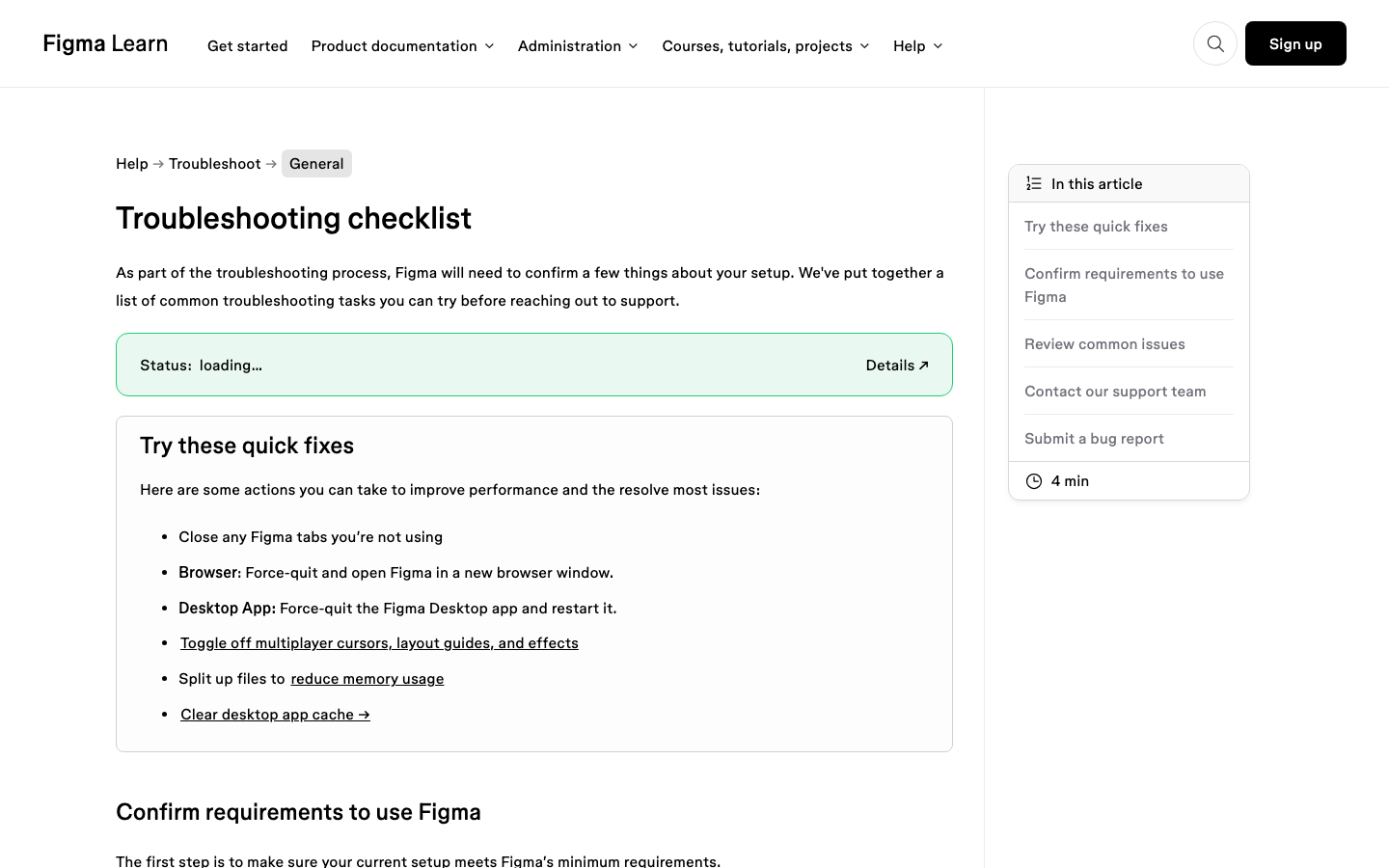The image size is (1389, 868).
Task: Expand the Administration dropdown
Action: (578, 45)
